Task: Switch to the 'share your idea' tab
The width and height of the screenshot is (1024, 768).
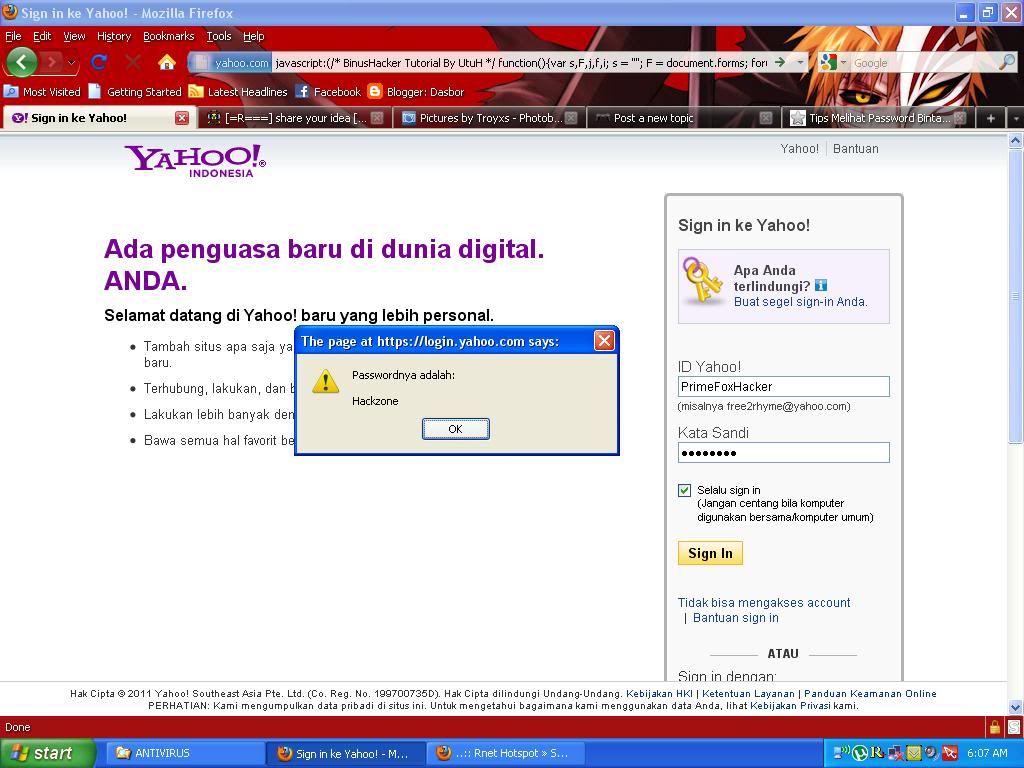Action: tap(295, 118)
